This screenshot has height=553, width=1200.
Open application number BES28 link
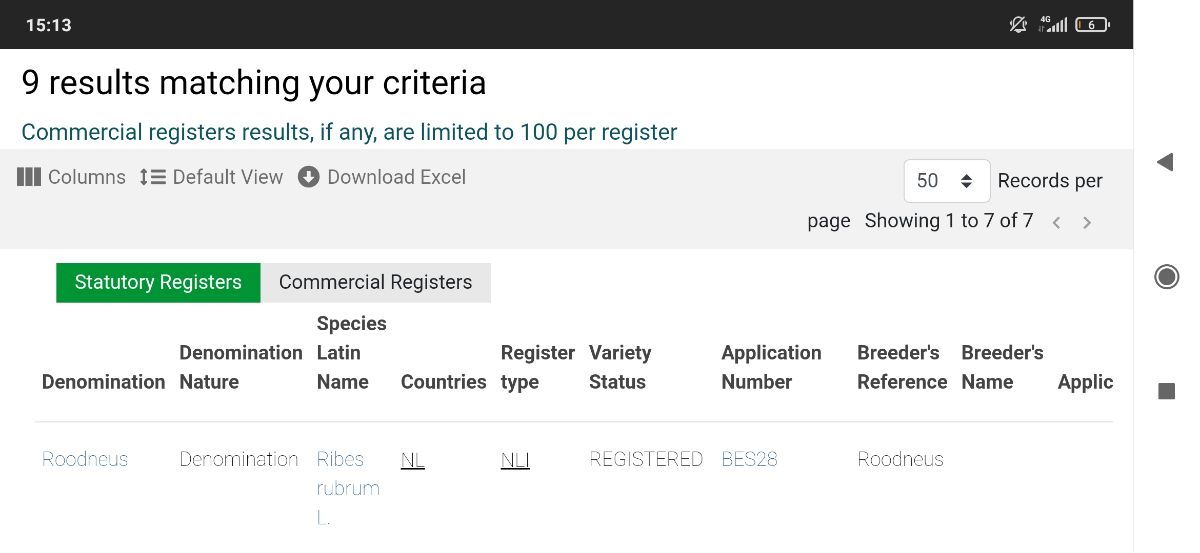click(749, 459)
